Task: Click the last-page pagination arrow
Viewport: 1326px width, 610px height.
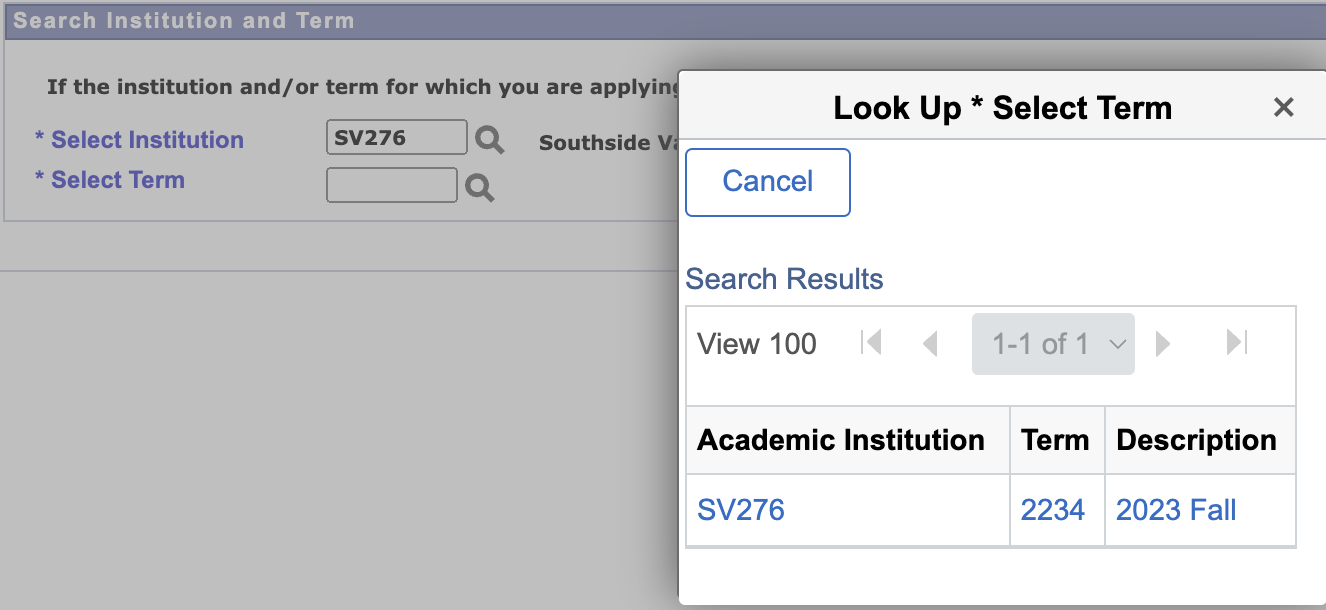Action: [x=1236, y=343]
